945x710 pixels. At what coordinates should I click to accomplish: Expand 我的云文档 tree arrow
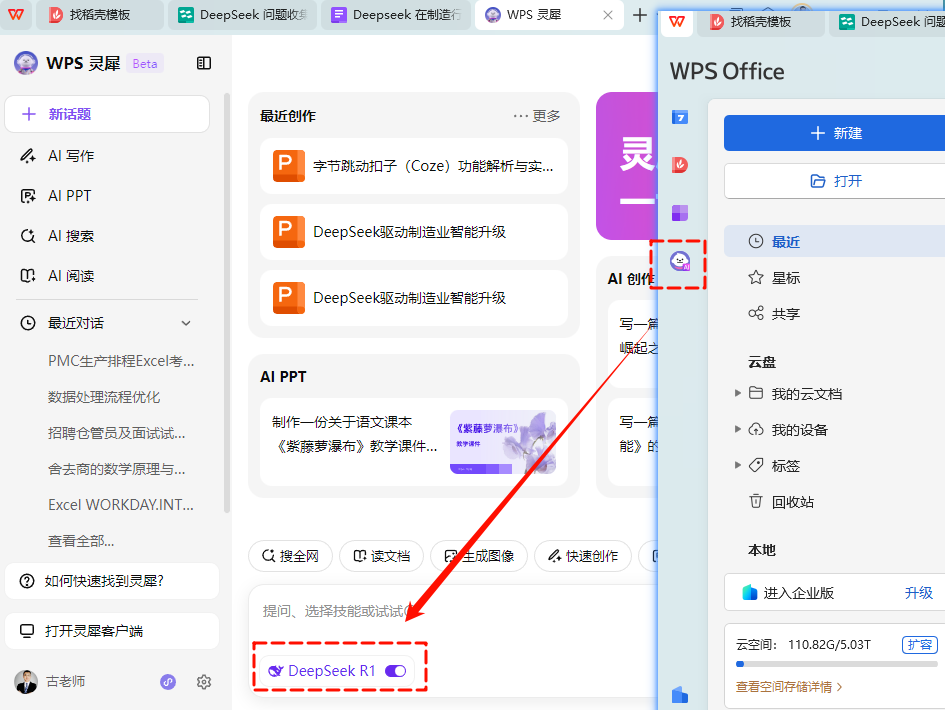738,393
